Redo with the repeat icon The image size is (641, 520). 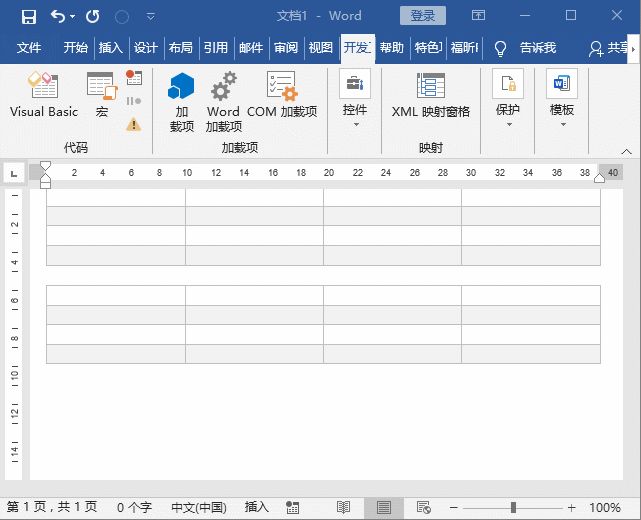pyautogui.click(x=93, y=17)
